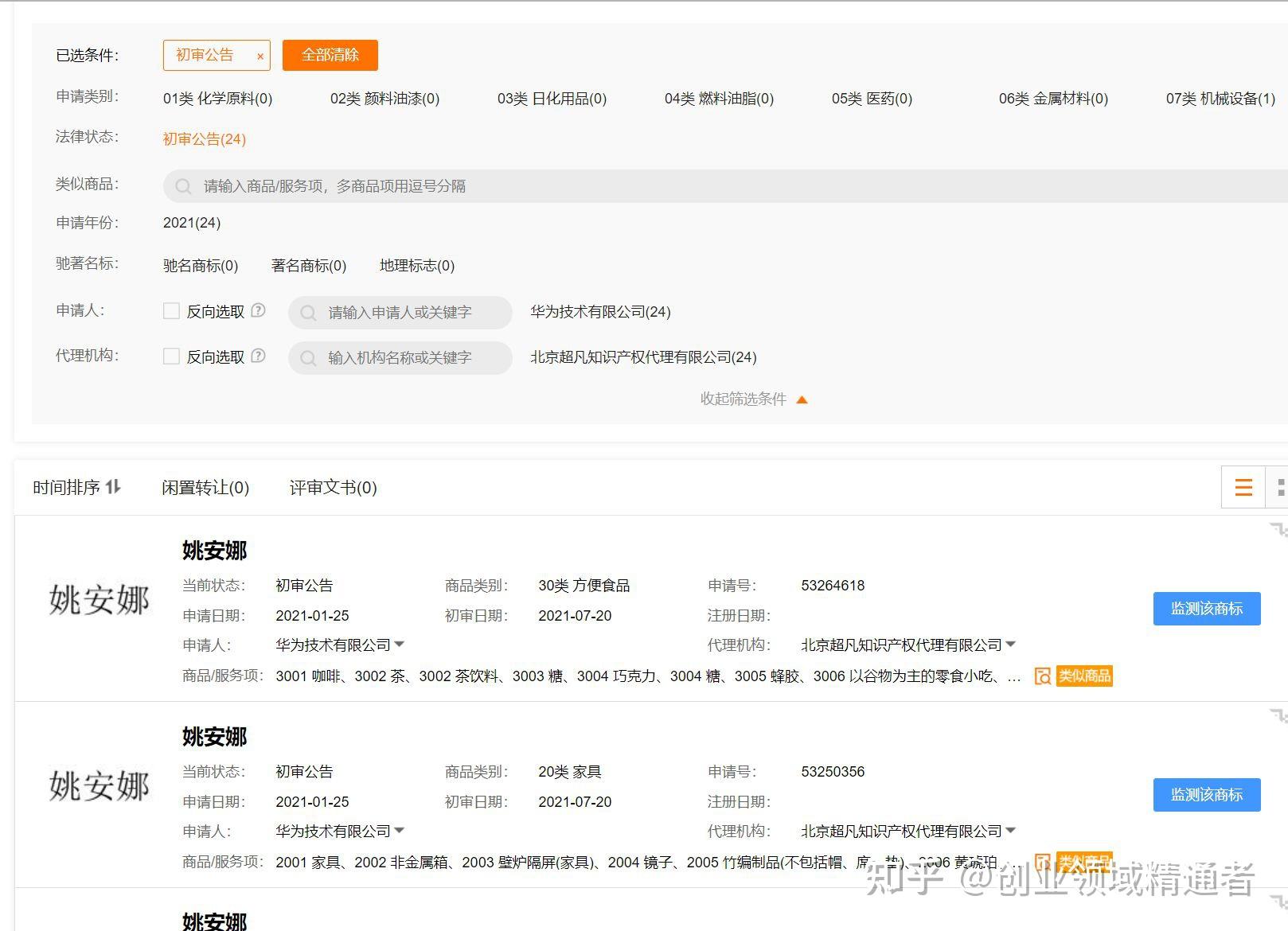Open help icon beside 代理机构 反向选取
The height and width of the screenshot is (931, 1288).
coord(258,356)
